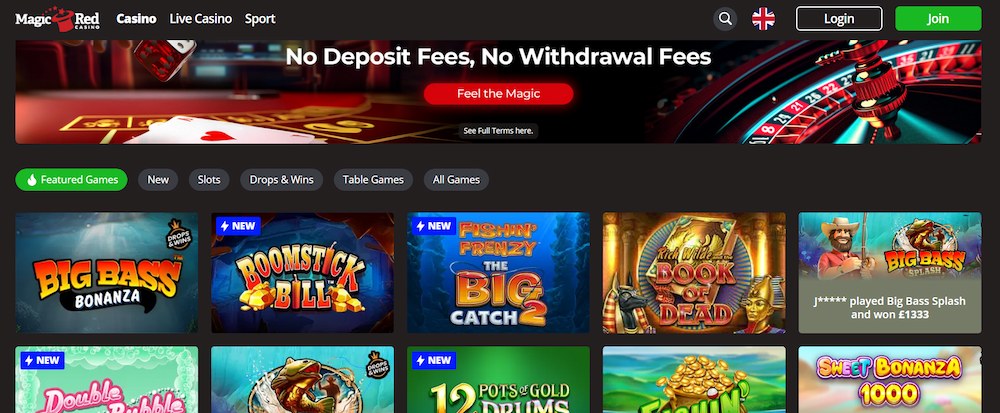Click the Feel the Magic button

(499, 94)
